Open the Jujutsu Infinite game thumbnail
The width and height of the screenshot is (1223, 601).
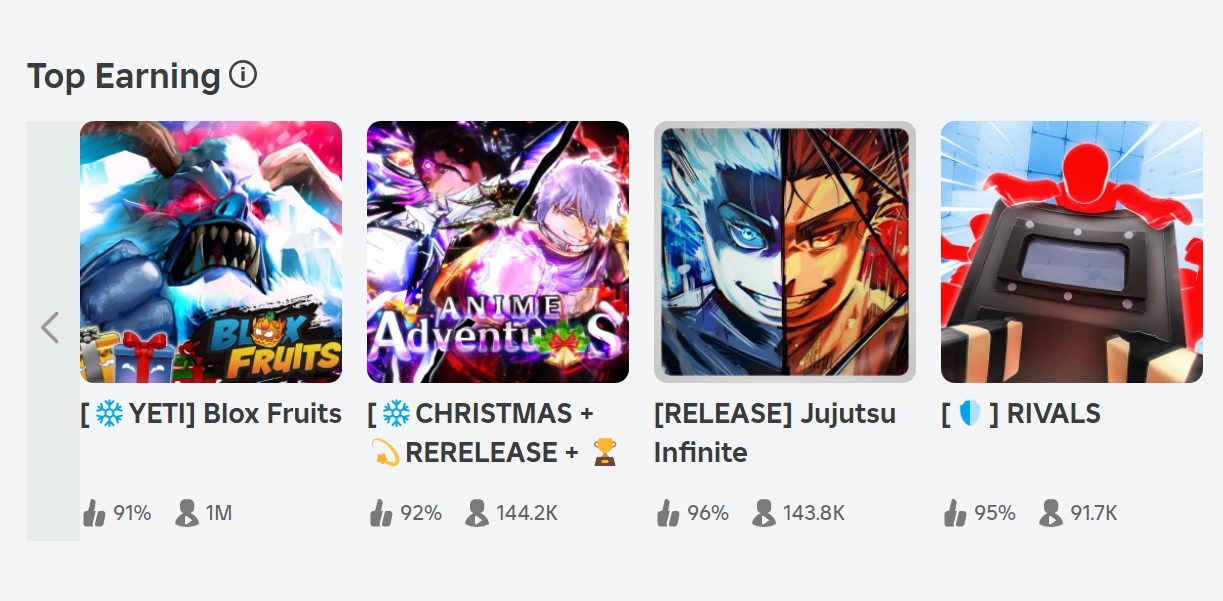coord(785,252)
